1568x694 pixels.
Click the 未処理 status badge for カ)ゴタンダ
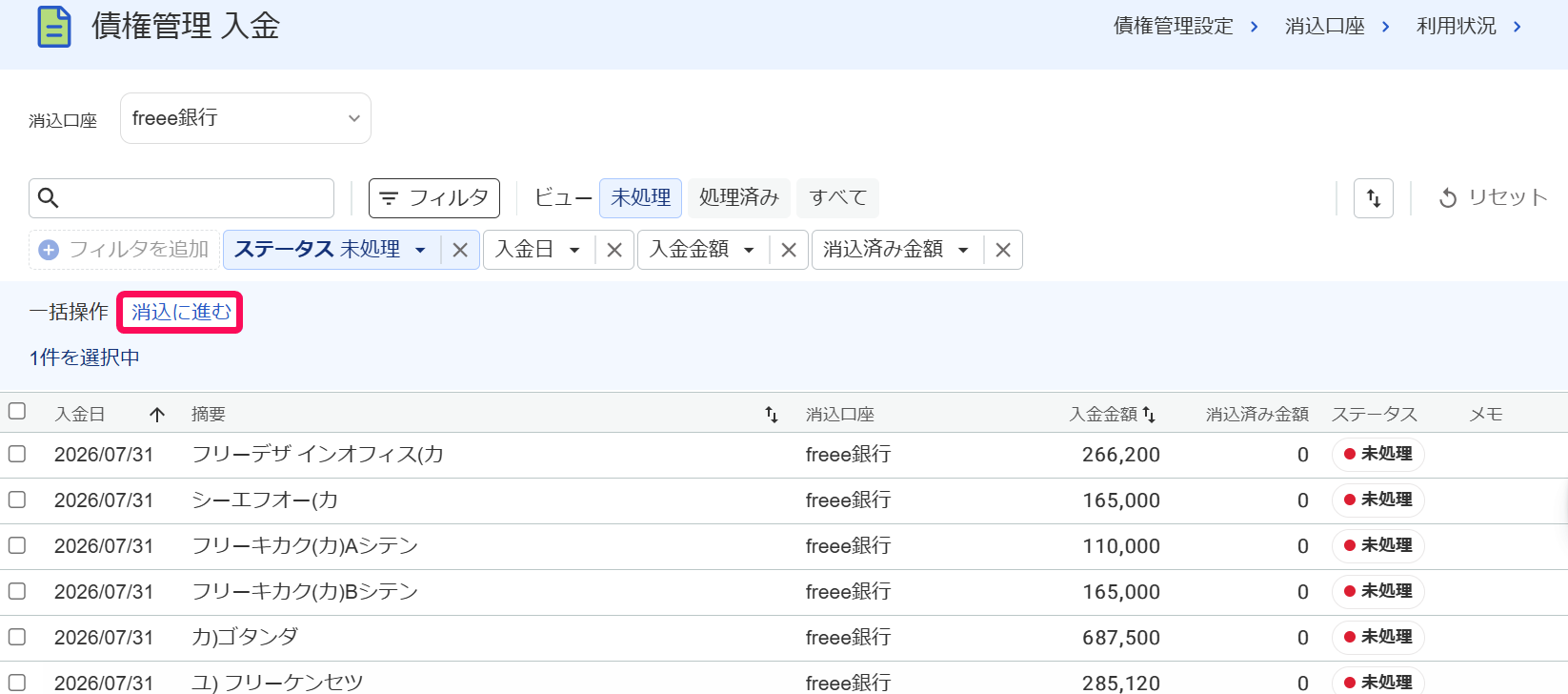tap(1378, 637)
